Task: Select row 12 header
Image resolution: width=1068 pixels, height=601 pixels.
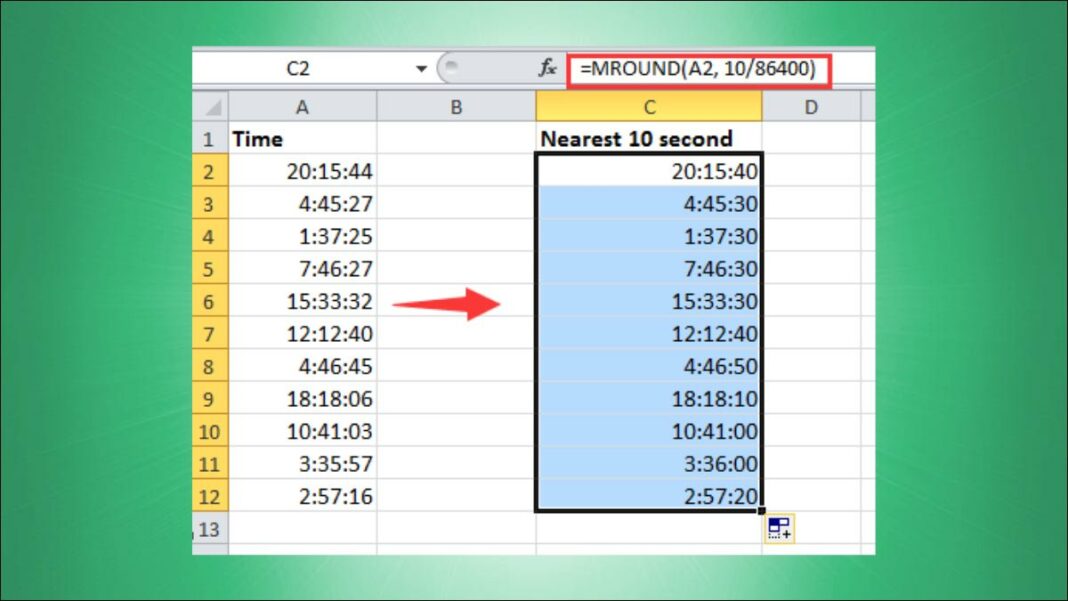Action: point(210,496)
